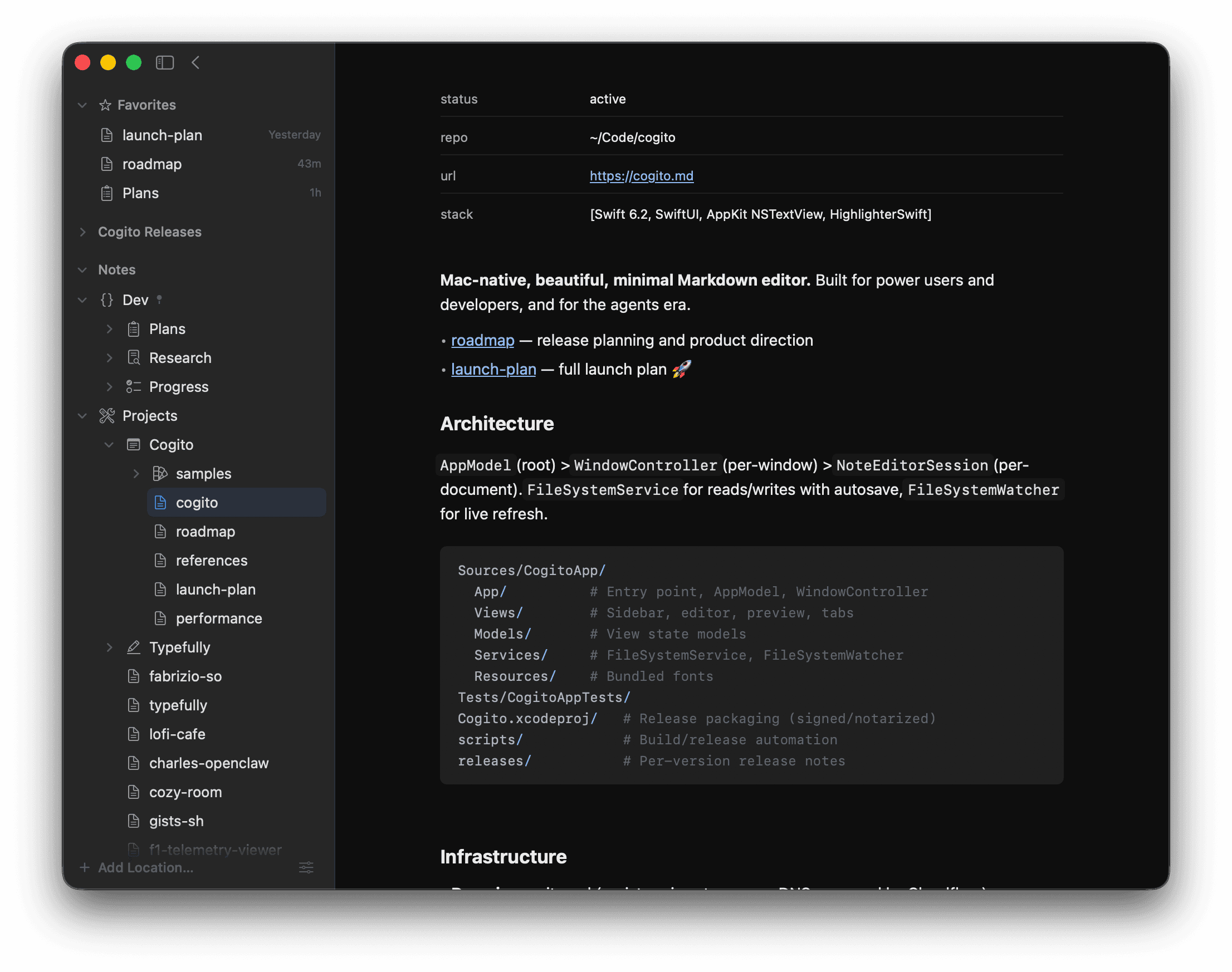Click the roadmap document icon in Favorites
Viewport: 1232px width, 972px height.
click(106, 164)
